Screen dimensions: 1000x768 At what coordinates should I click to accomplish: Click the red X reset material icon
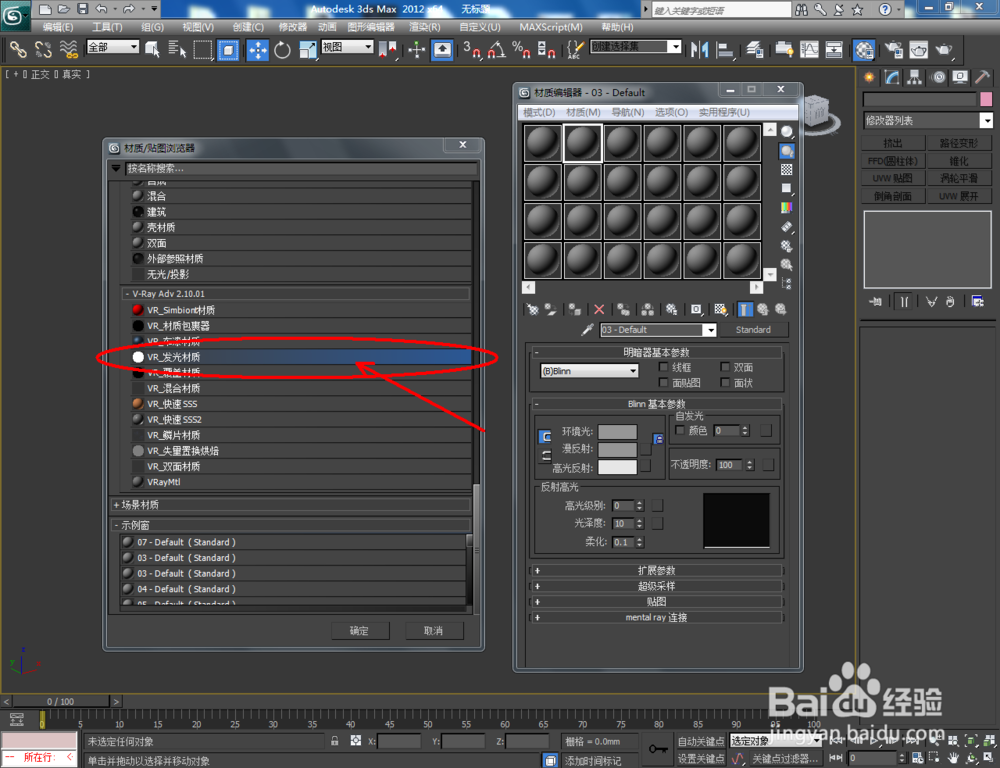pos(599,309)
